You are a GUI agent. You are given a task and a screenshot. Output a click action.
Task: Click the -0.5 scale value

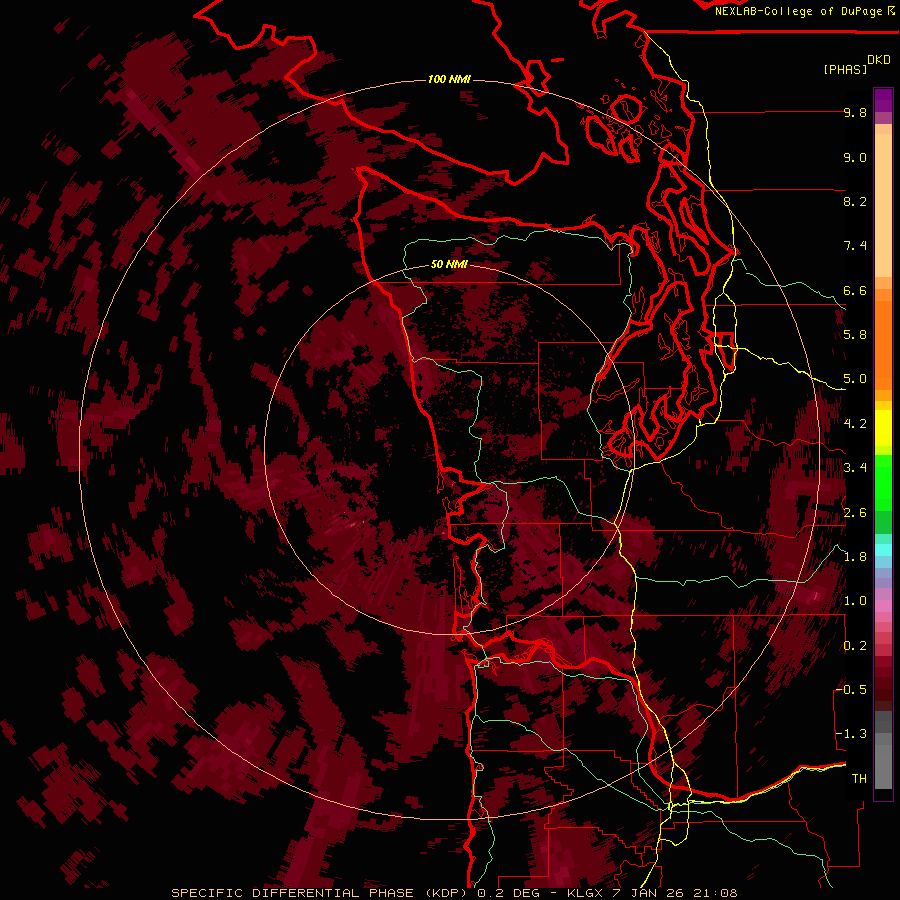(x=852, y=690)
